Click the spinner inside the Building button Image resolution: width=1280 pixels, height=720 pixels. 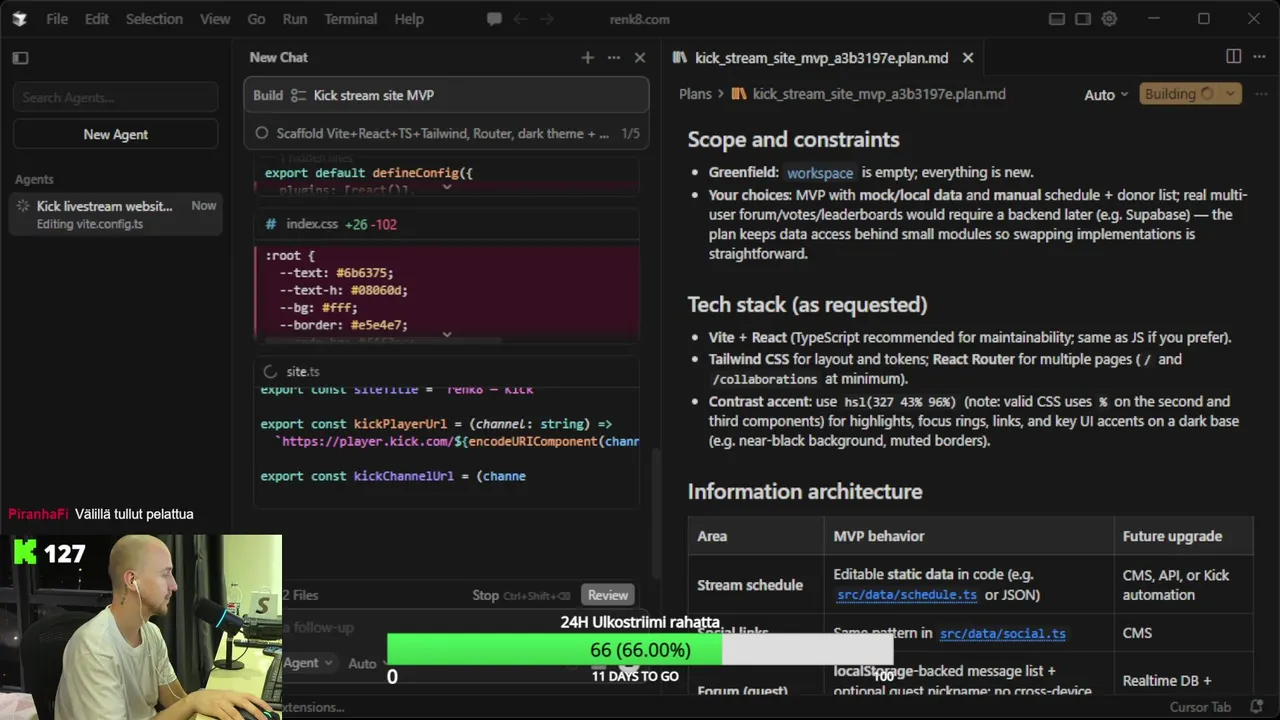tap(1207, 94)
